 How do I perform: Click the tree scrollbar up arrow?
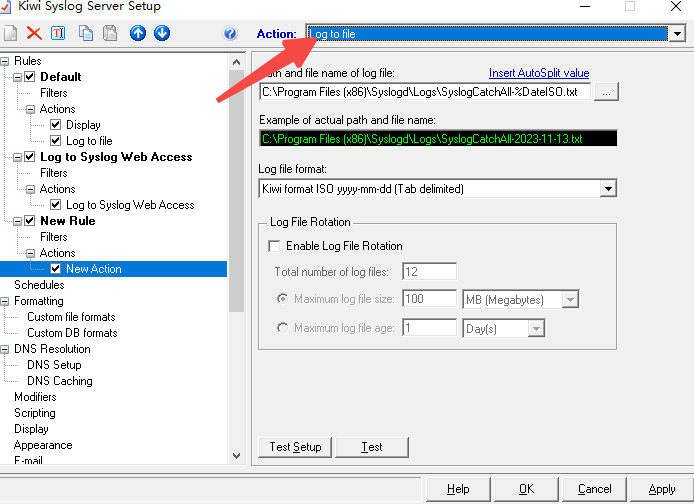pyautogui.click(x=236, y=62)
